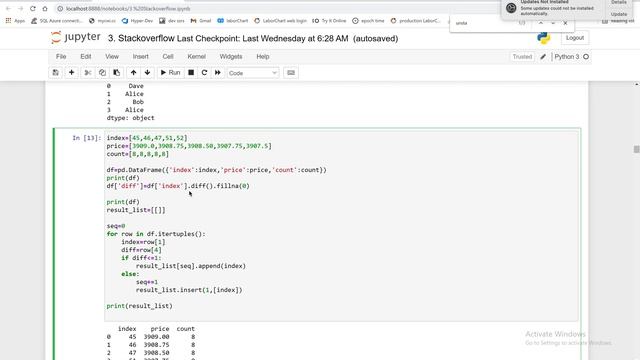The width and height of the screenshot is (640, 360).
Task: Insert a cell below with plus icon
Action: click(x=71, y=73)
